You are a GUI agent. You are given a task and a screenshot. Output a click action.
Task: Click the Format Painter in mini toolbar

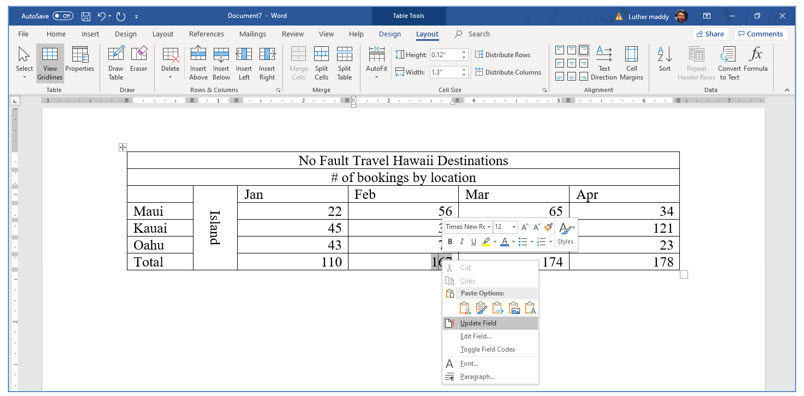pos(549,227)
